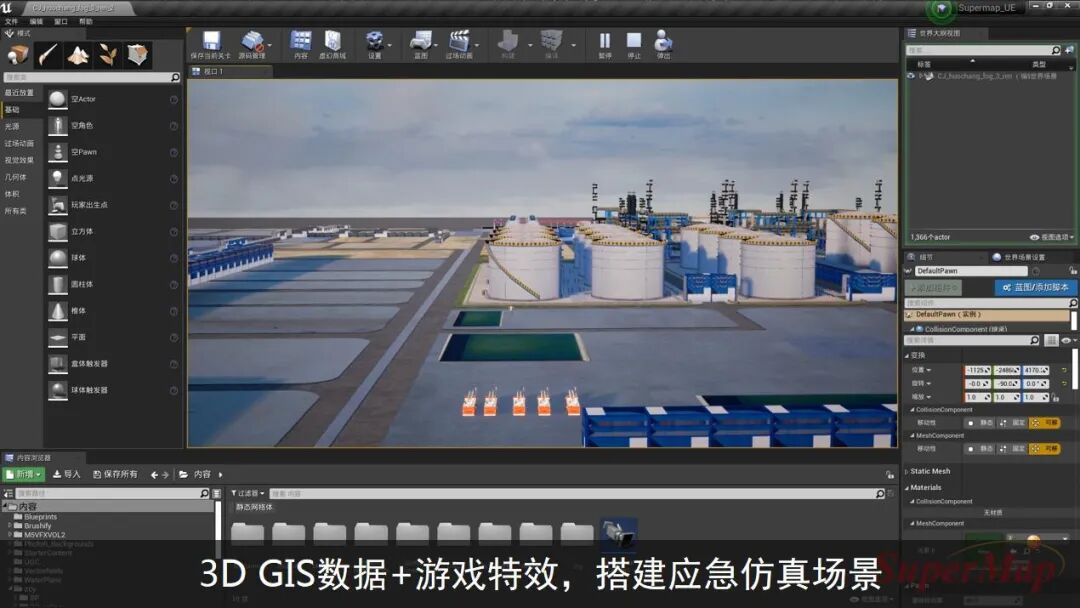
Task: Toggle visibility eye of CJ_haochang outliner row
Action: point(911,76)
